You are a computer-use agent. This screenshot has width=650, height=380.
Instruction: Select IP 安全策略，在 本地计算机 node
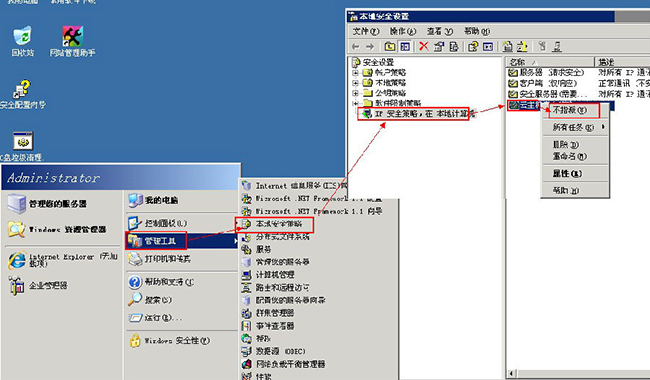418,114
